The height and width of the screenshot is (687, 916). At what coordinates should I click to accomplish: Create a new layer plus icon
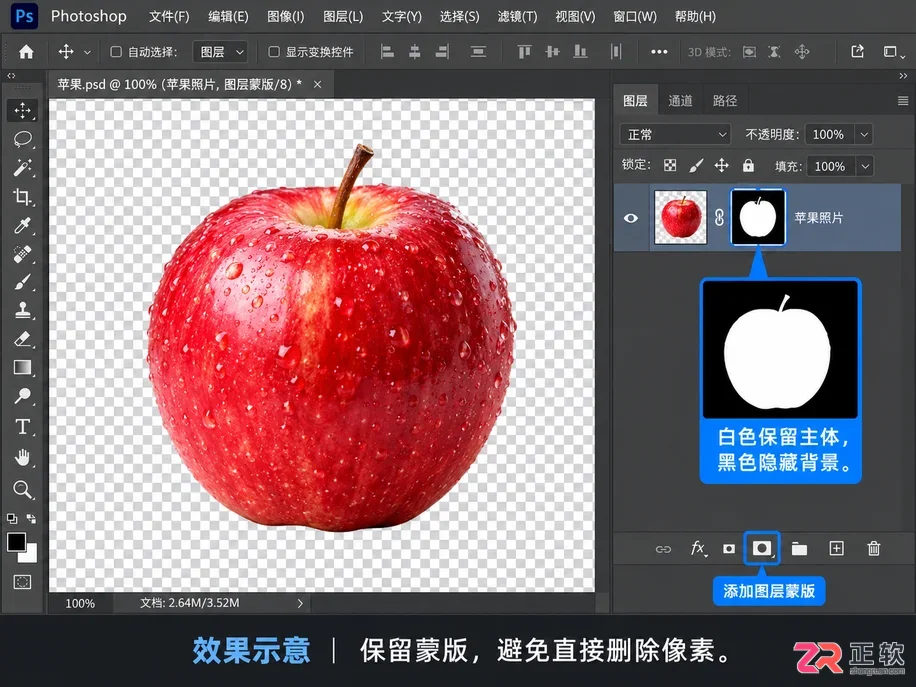[837, 548]
